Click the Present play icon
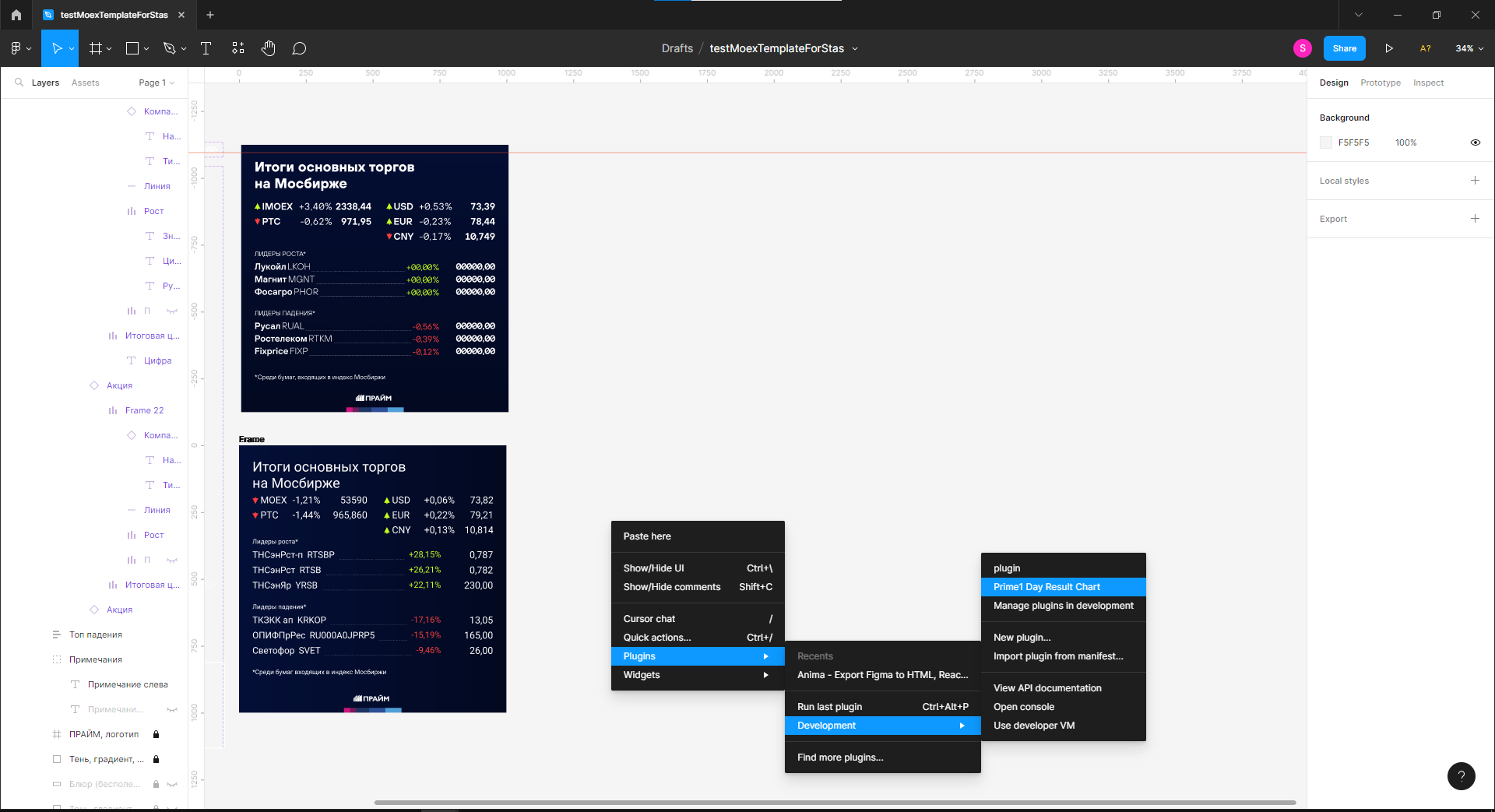The width and height of the screenshot is (1495, 812). pyautogui.click(x=1388, y=48)
